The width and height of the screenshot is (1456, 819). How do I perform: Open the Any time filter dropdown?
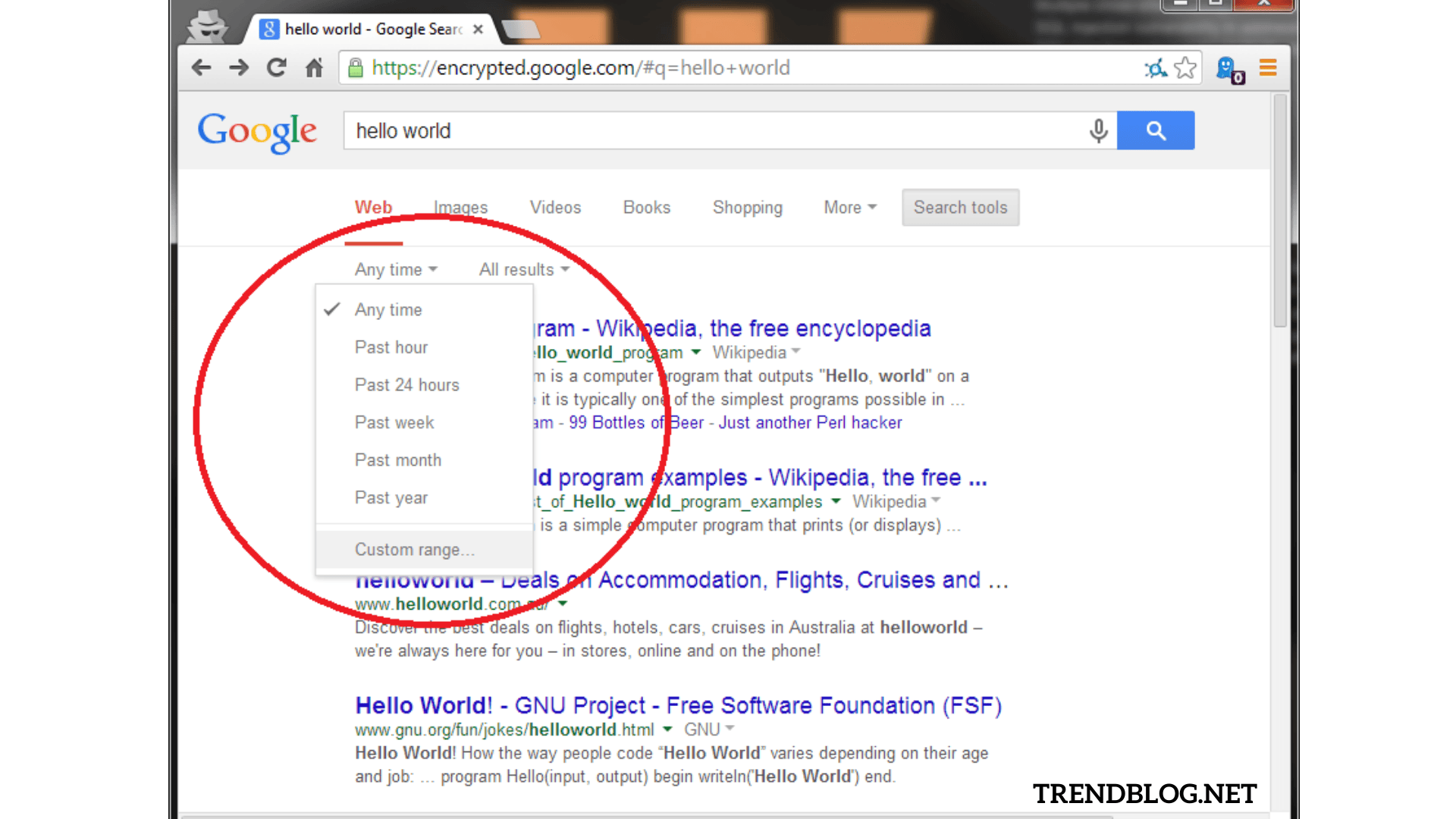(x=396, y=270)
